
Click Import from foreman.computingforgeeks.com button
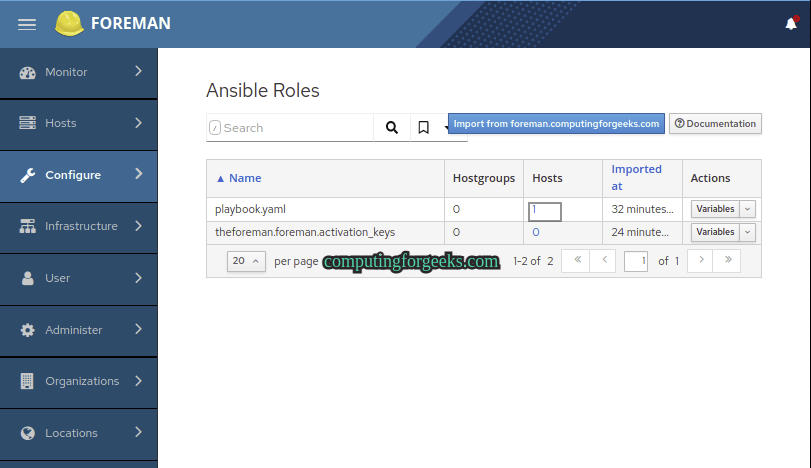[556, 124]
